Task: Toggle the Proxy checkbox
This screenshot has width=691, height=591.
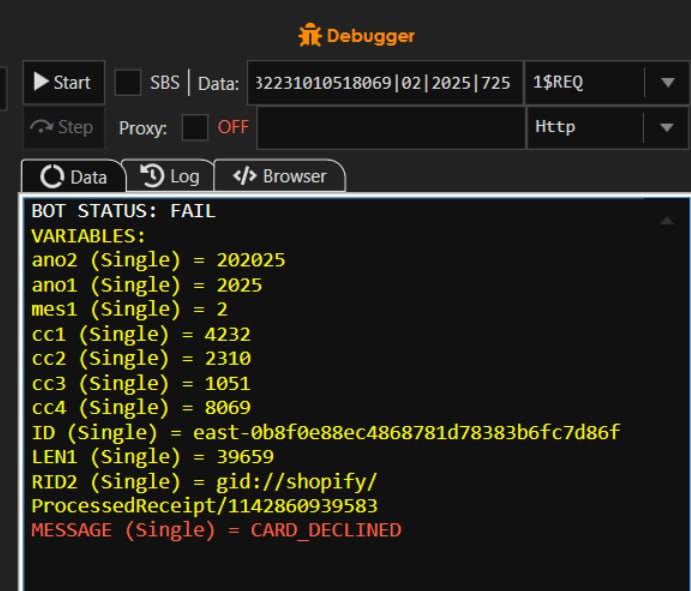Action: [195, 128]
